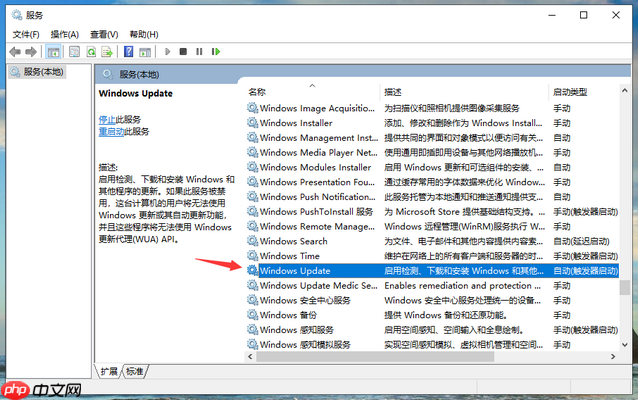Click gear icon of Windows Time row
This screenshot has height=400, width=638.
pos(252,256)
